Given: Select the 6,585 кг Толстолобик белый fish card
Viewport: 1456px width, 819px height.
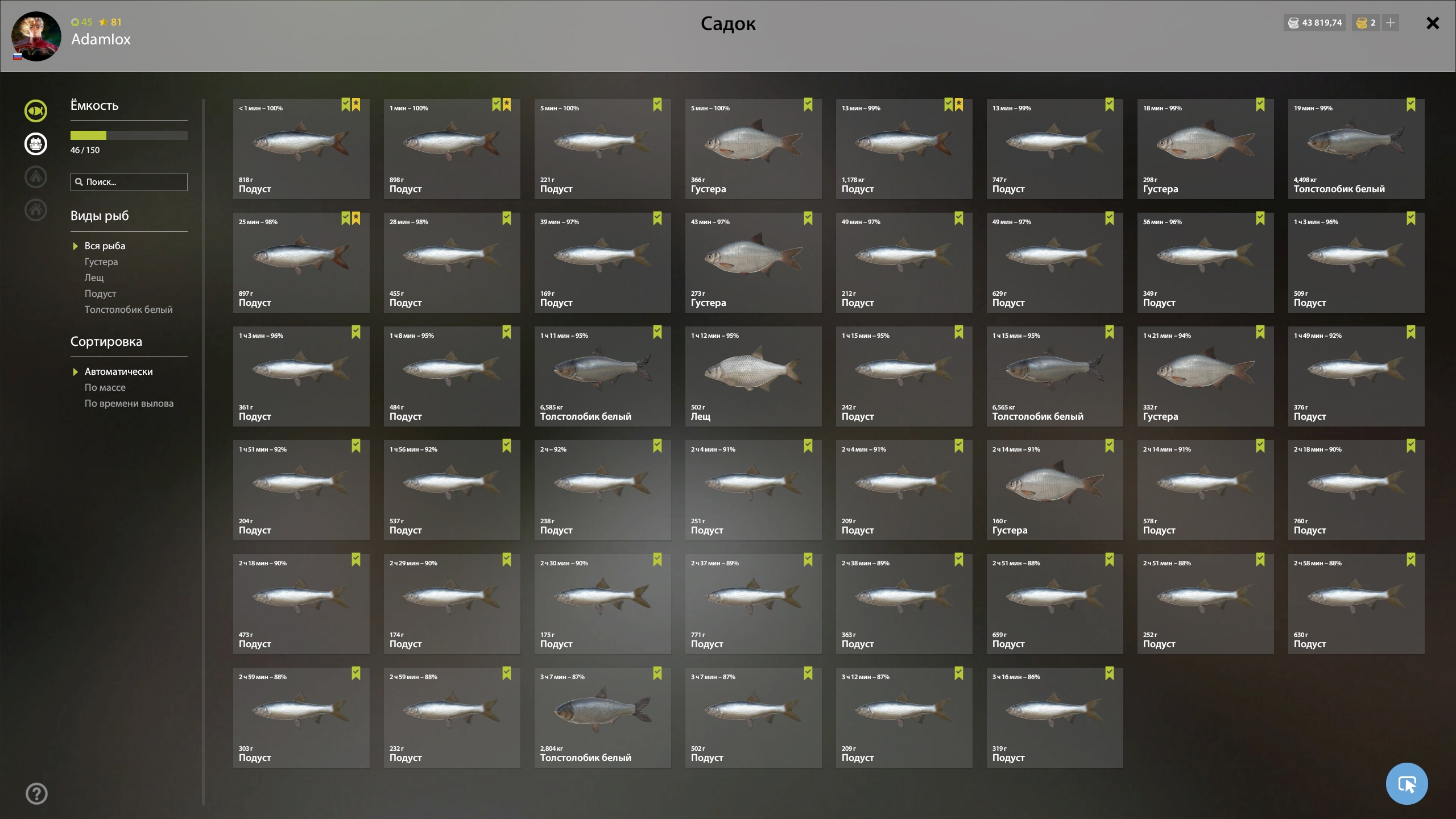Looking at the screenshot, I should pos(602,377).
